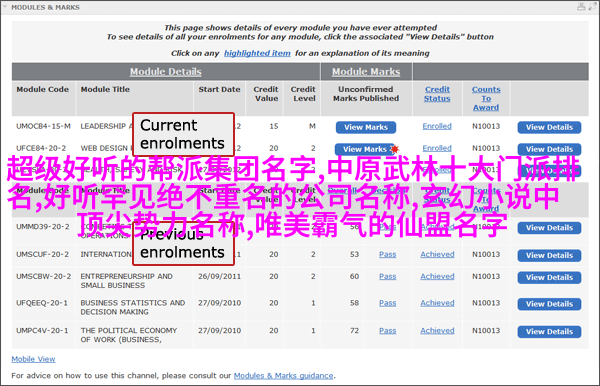The width and height of the screenshot is (600, 386).
Task: Click the print icon in panel header
Action: click(x=581, y=7)
